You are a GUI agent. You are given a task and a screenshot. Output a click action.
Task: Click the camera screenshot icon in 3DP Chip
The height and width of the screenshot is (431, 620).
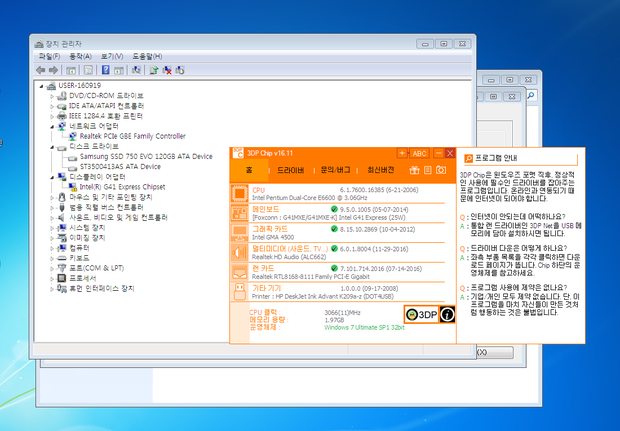point(440,171)
